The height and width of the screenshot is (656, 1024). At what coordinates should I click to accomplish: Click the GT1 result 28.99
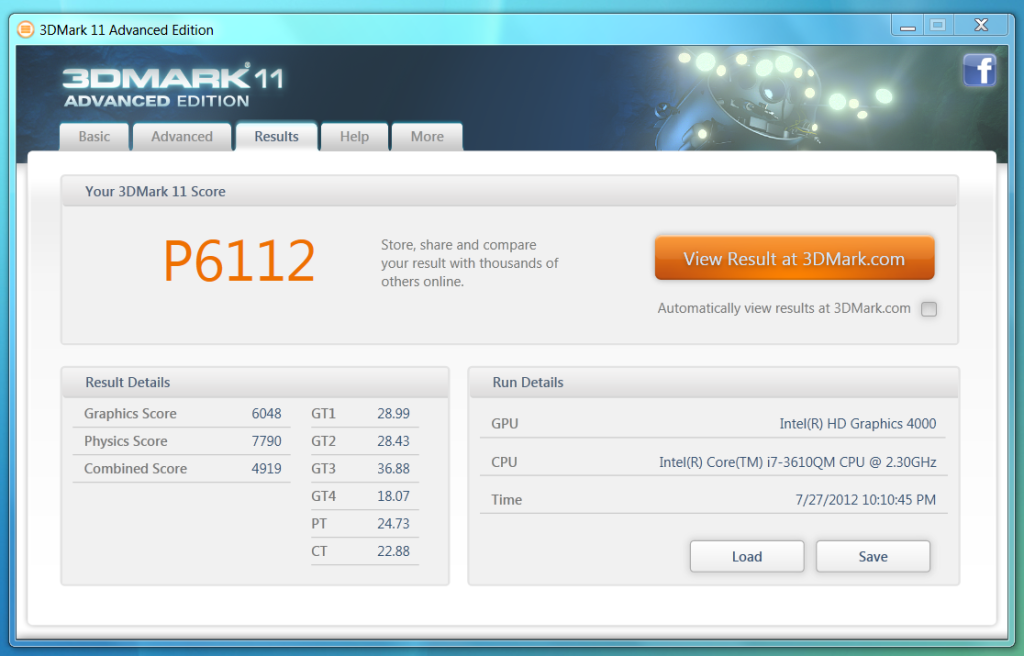393,414
